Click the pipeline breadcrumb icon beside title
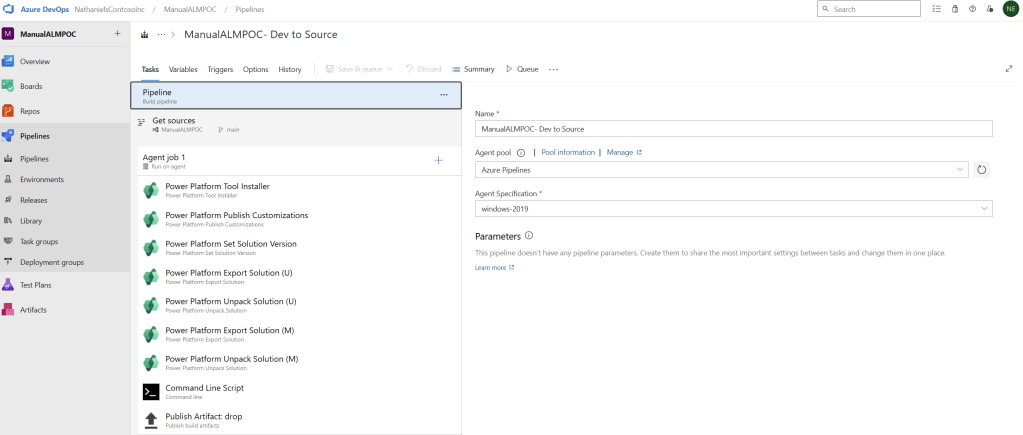This screenshot has height=435, width=1023. [x=144, y=35]
